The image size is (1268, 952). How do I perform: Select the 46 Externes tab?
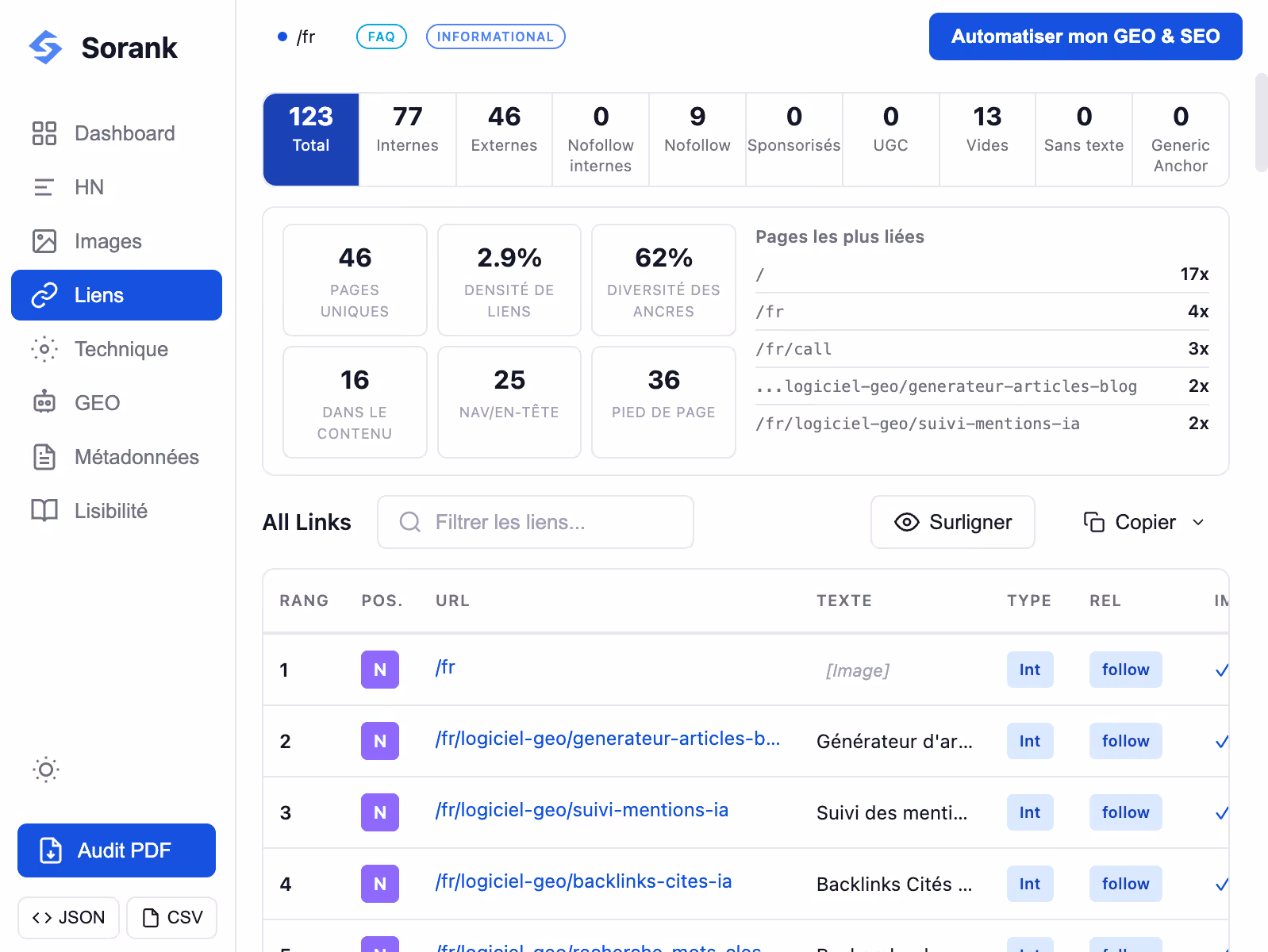[504, 140]
